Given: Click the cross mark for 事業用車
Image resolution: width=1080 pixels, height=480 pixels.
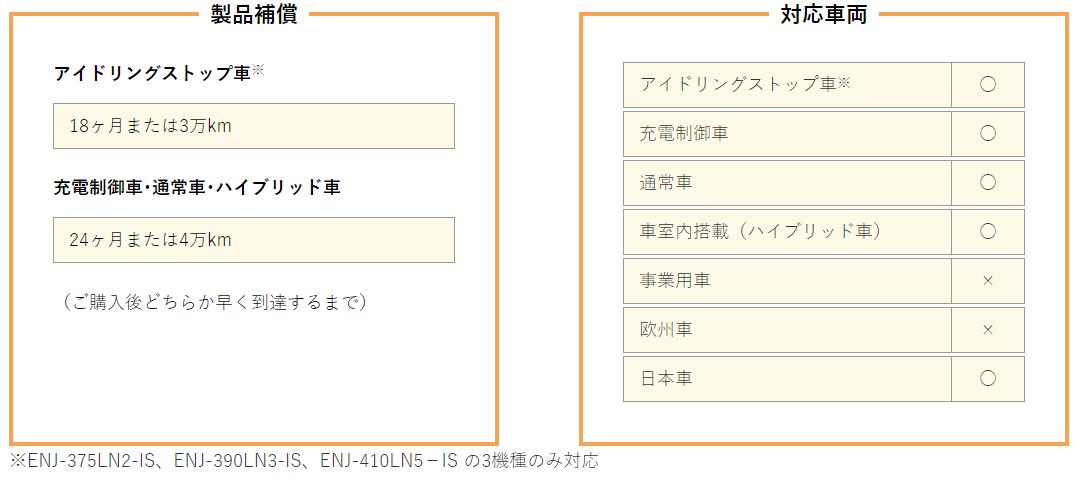Looking at the screenshot, I should tap(988, 281).
